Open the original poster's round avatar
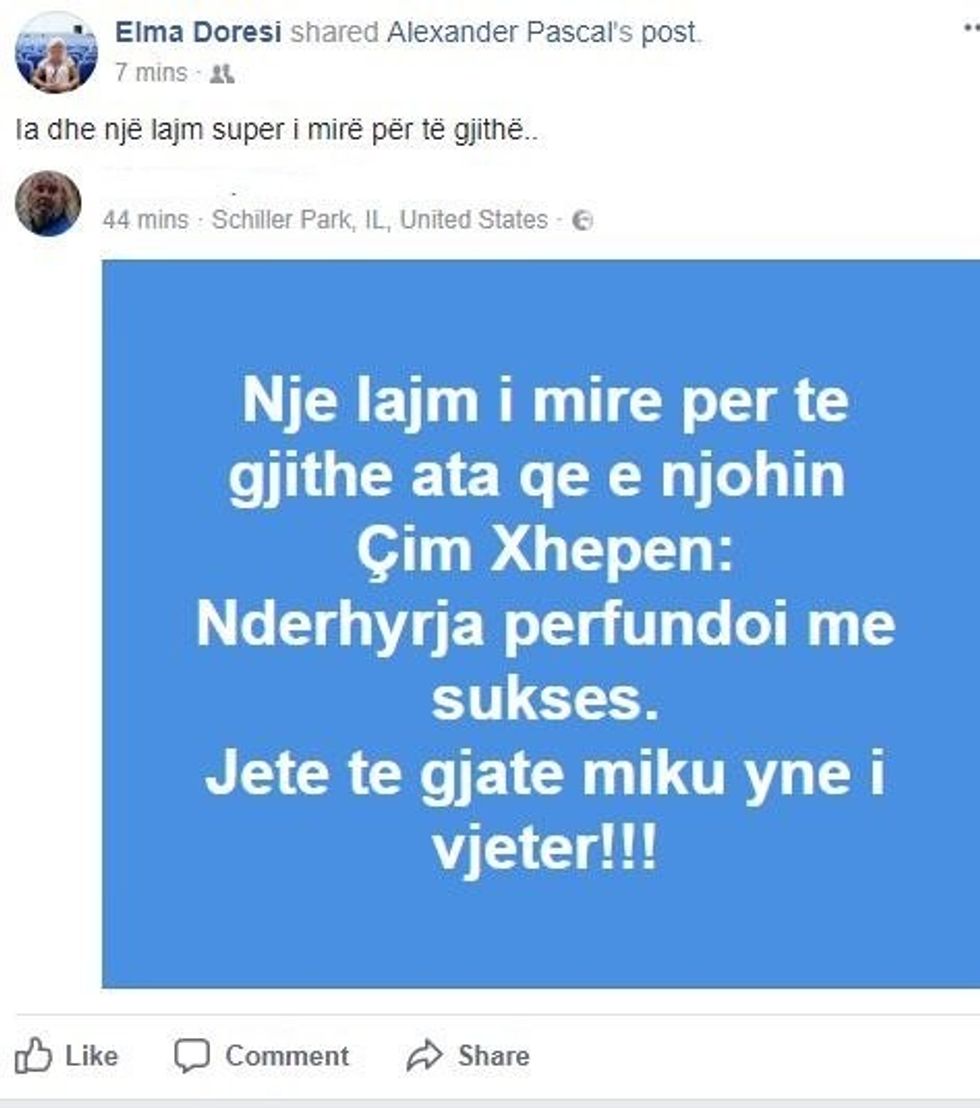The width and height of the screenshot is (980, 1108). tap(48, 204)
